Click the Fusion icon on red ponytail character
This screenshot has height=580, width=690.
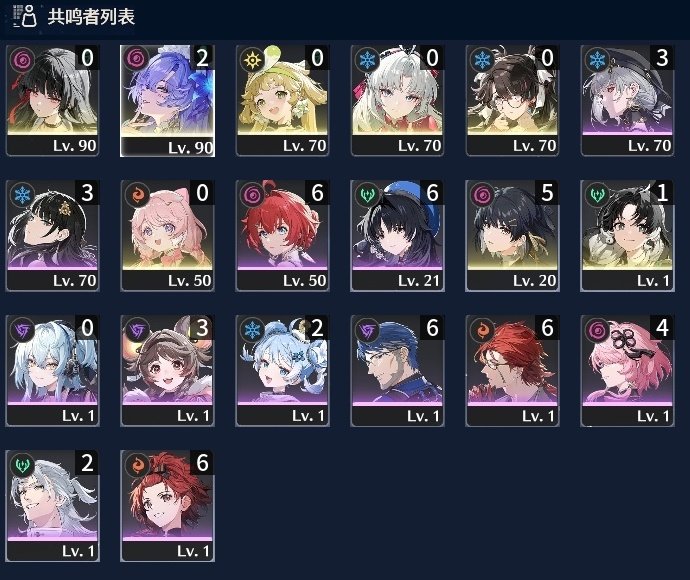coord(137,464)
